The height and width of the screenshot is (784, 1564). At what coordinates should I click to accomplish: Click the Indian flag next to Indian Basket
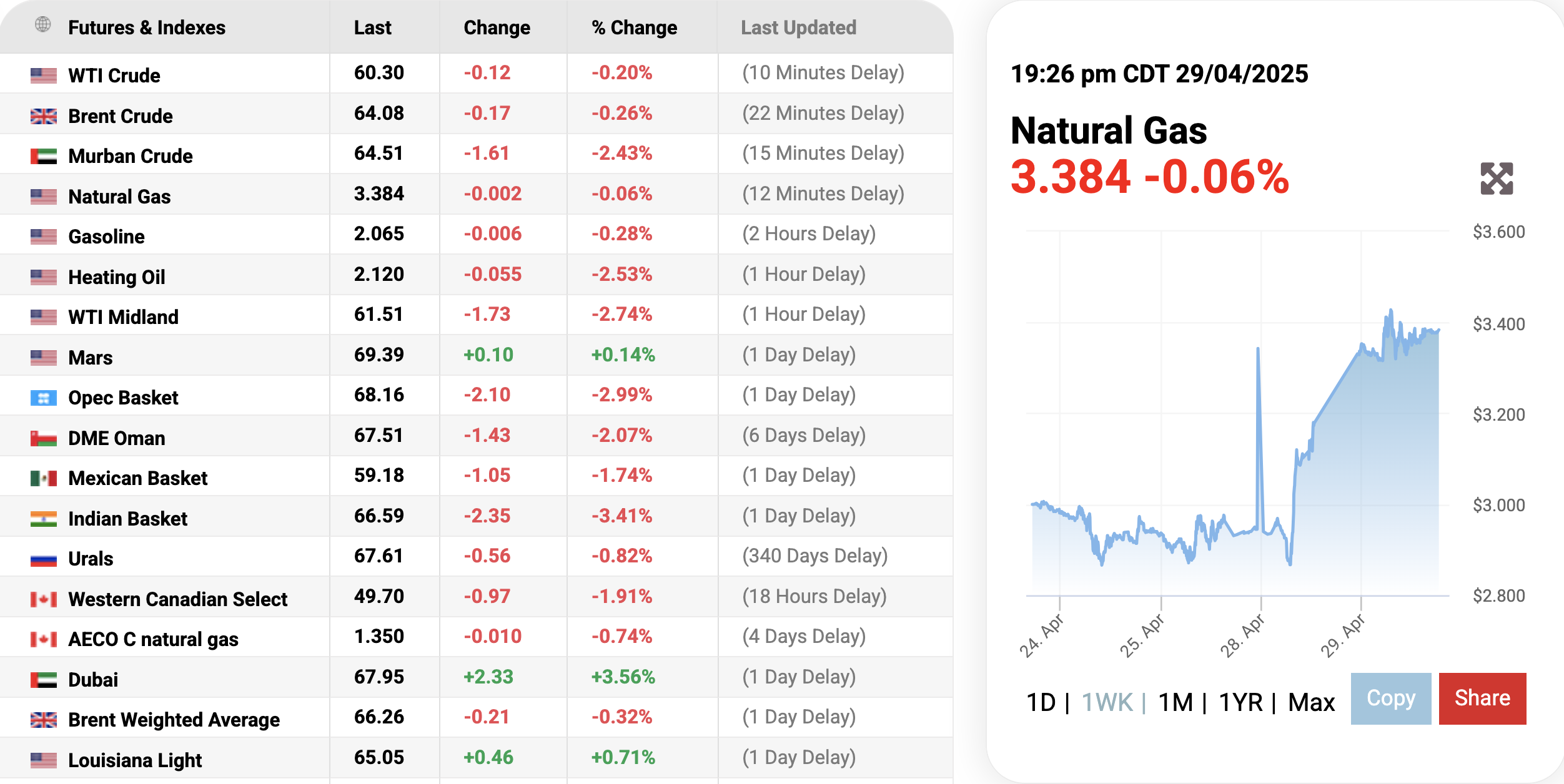pyautogui.click(x=44, y=519)
